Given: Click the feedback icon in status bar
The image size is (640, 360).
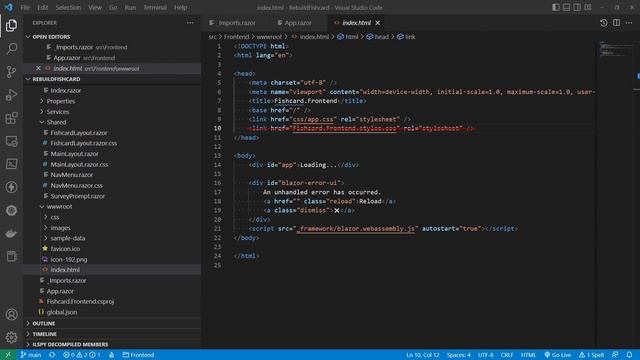Looking at the screenshot, I should [x=615, y=355].
